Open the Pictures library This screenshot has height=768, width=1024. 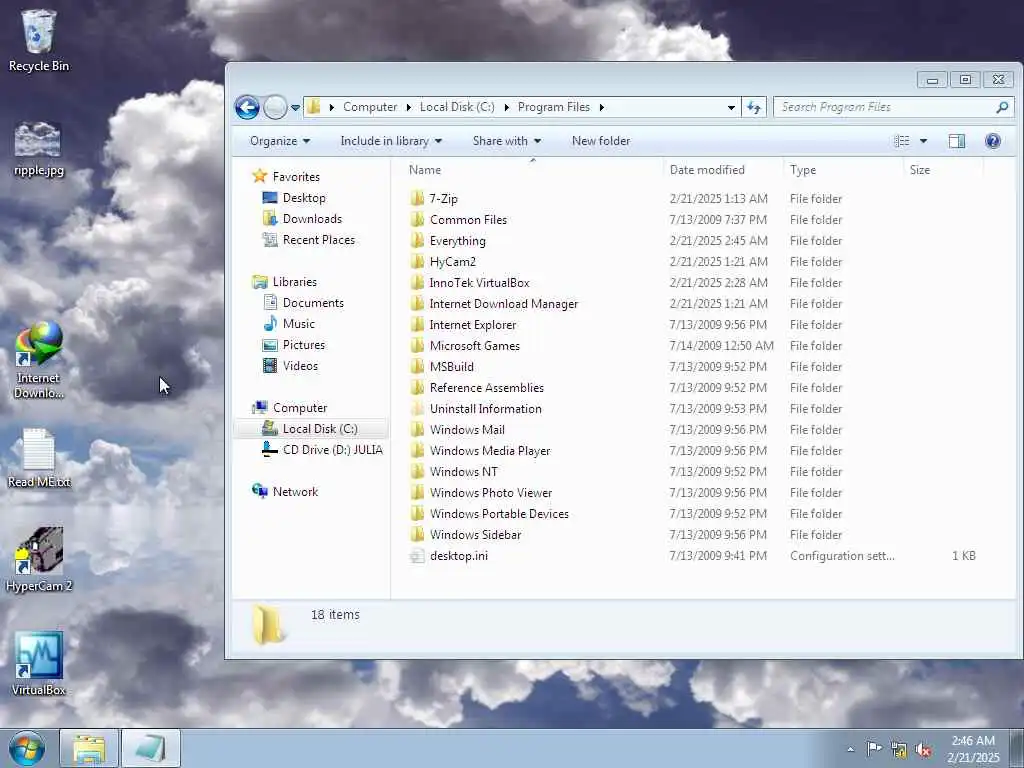coord(304,345)
